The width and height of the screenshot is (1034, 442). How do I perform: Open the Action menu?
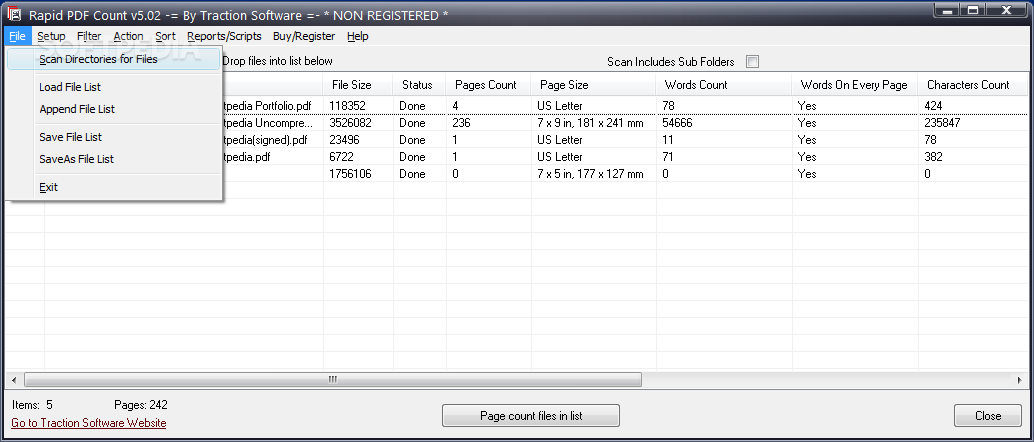point(128,36)
